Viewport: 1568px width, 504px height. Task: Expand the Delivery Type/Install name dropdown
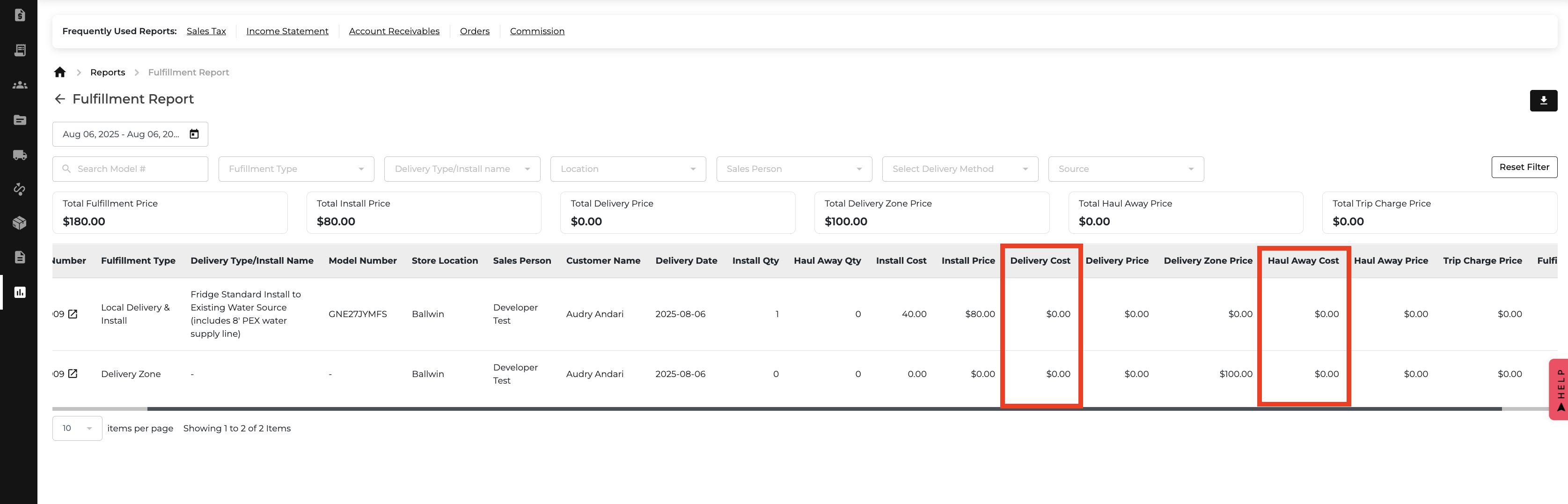click(462, 169)
